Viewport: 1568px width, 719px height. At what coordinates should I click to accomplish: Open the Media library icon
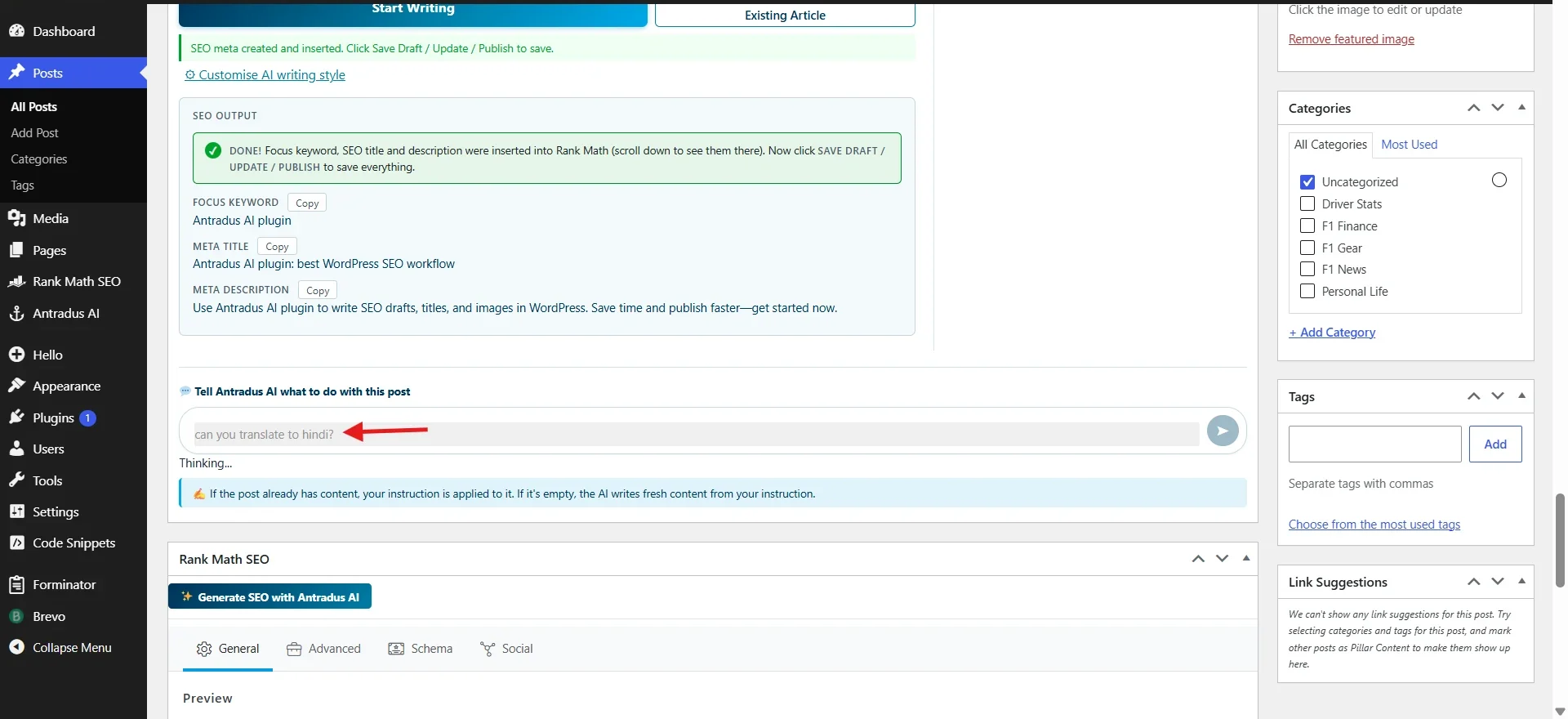pos(16,218)
